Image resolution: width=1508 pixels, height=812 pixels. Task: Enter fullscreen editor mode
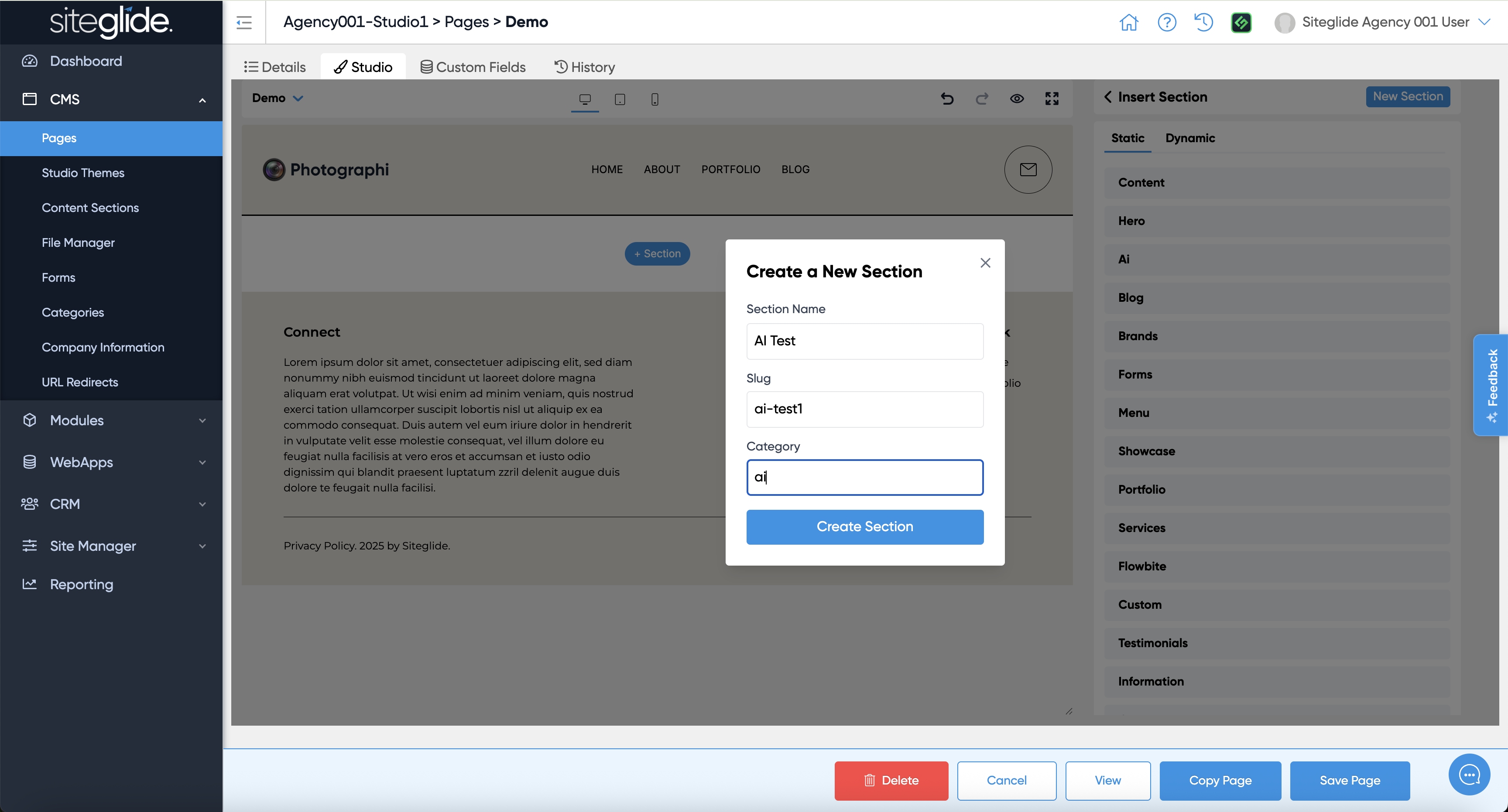pyautogui.click(x=1052, y=99)
